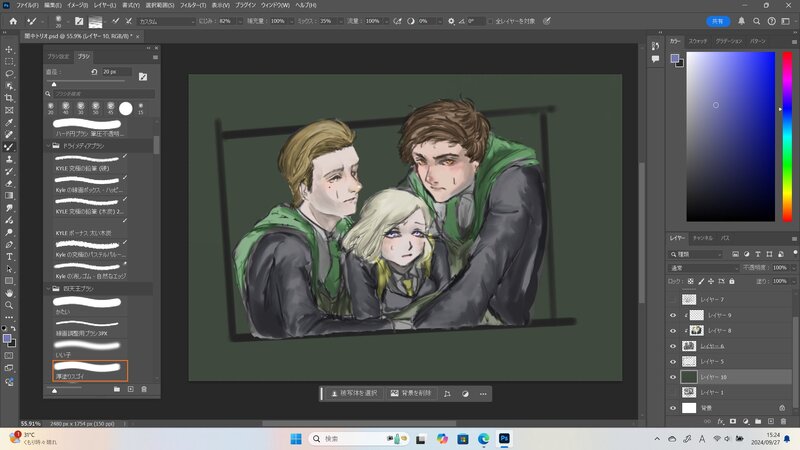Click foreground color swatch in Color panel
800x450 pixels.
pos(674,59)
